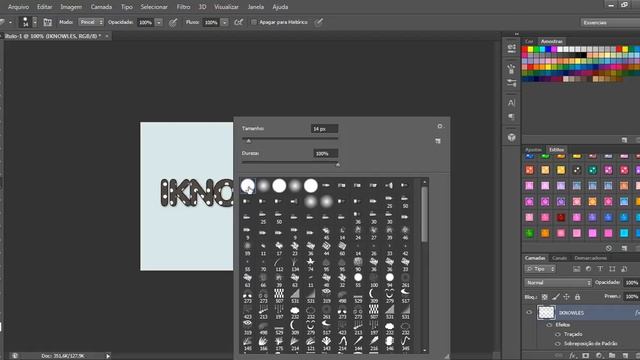Toggle pressure for size icon

click(x=318, y=22)
